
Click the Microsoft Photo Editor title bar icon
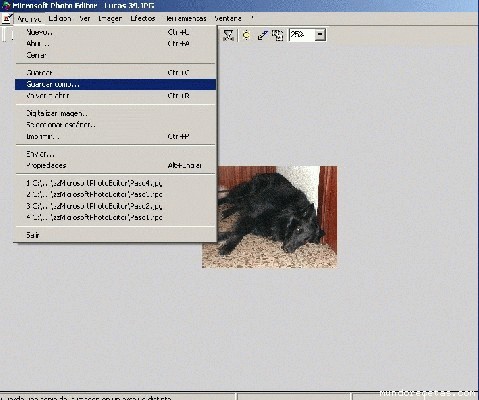pyautogui.click(x=6, y=6)
